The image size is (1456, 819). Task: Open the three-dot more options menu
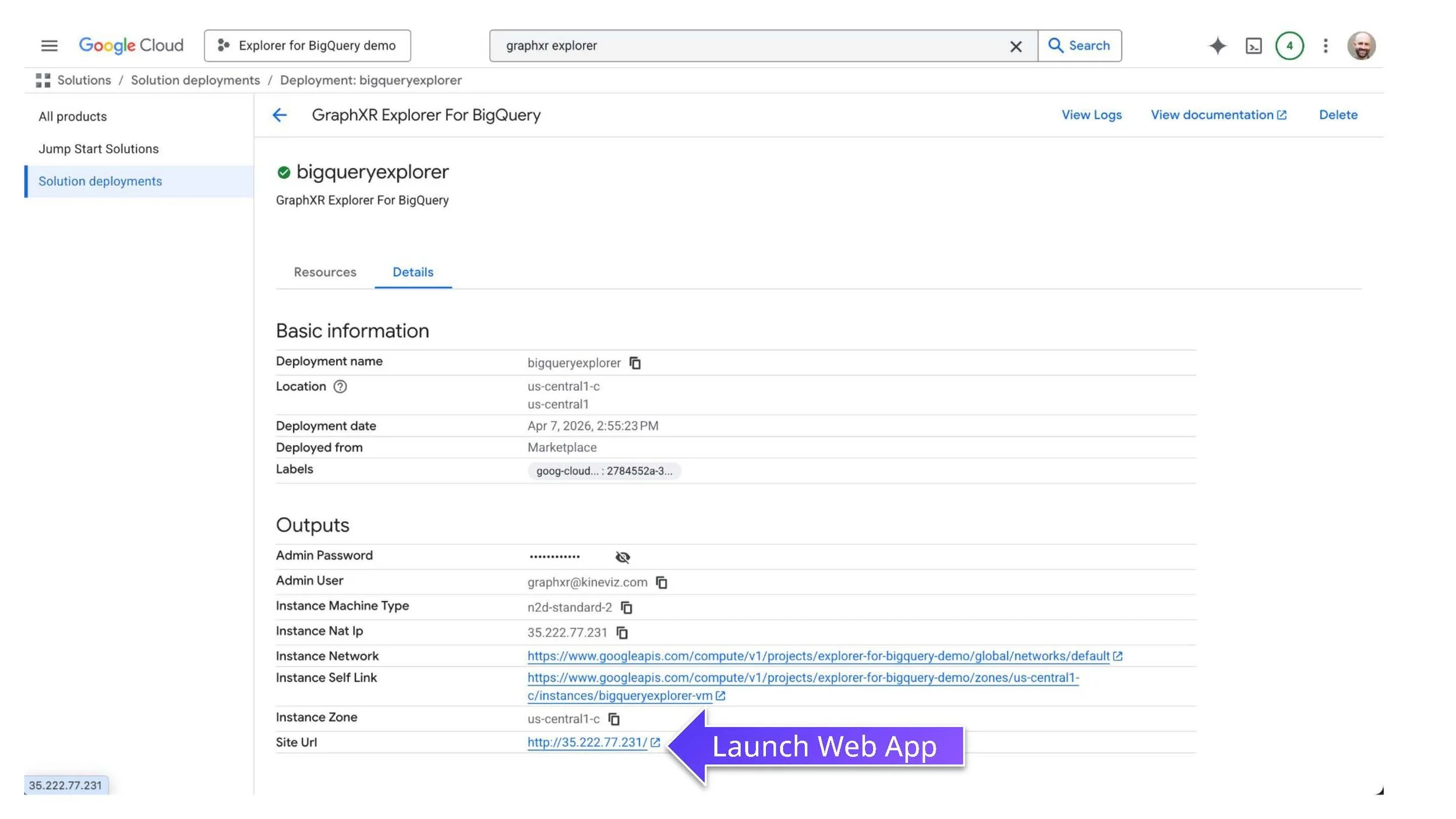[x=1325, y=45]
